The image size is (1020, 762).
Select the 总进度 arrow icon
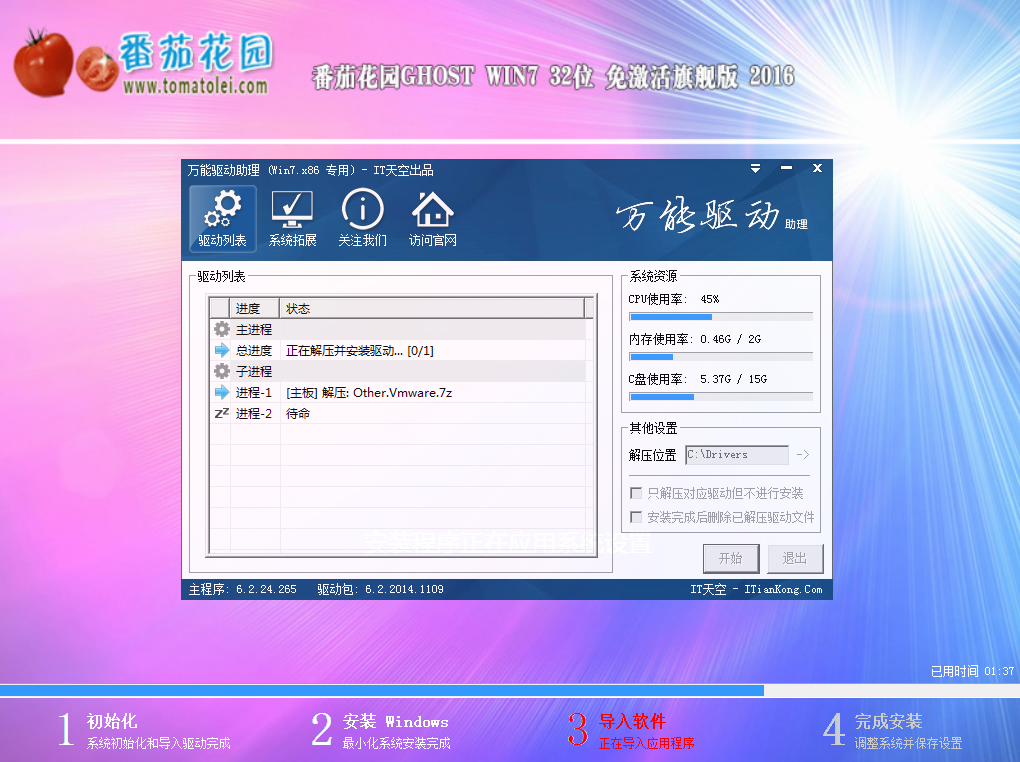tap(222, 350)
